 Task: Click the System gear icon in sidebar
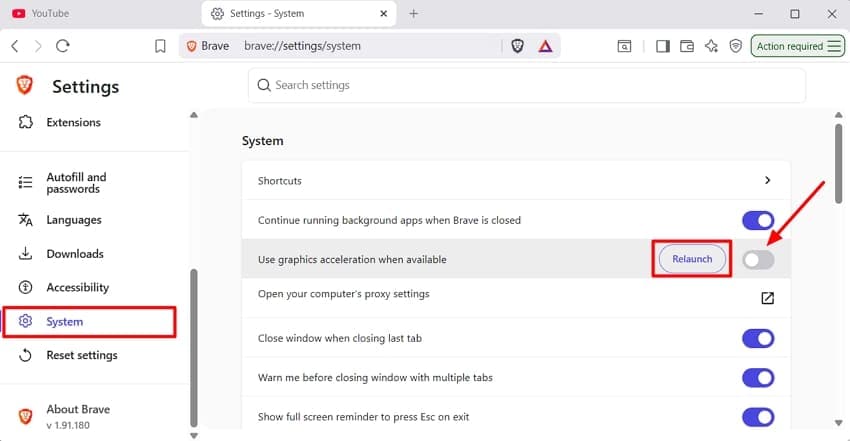[25, 321]
